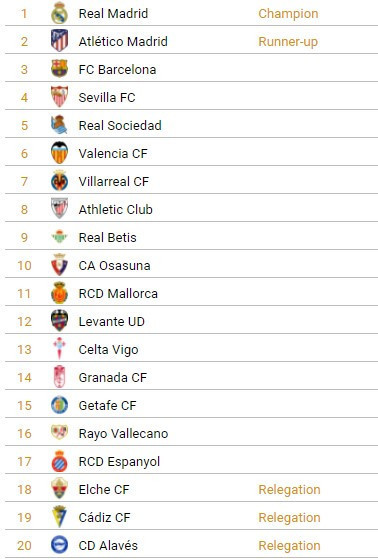The width and height of the screenshot is (378, 559).
Task: Open the RCD Mallorca team name
Action: tap(118, 293)
